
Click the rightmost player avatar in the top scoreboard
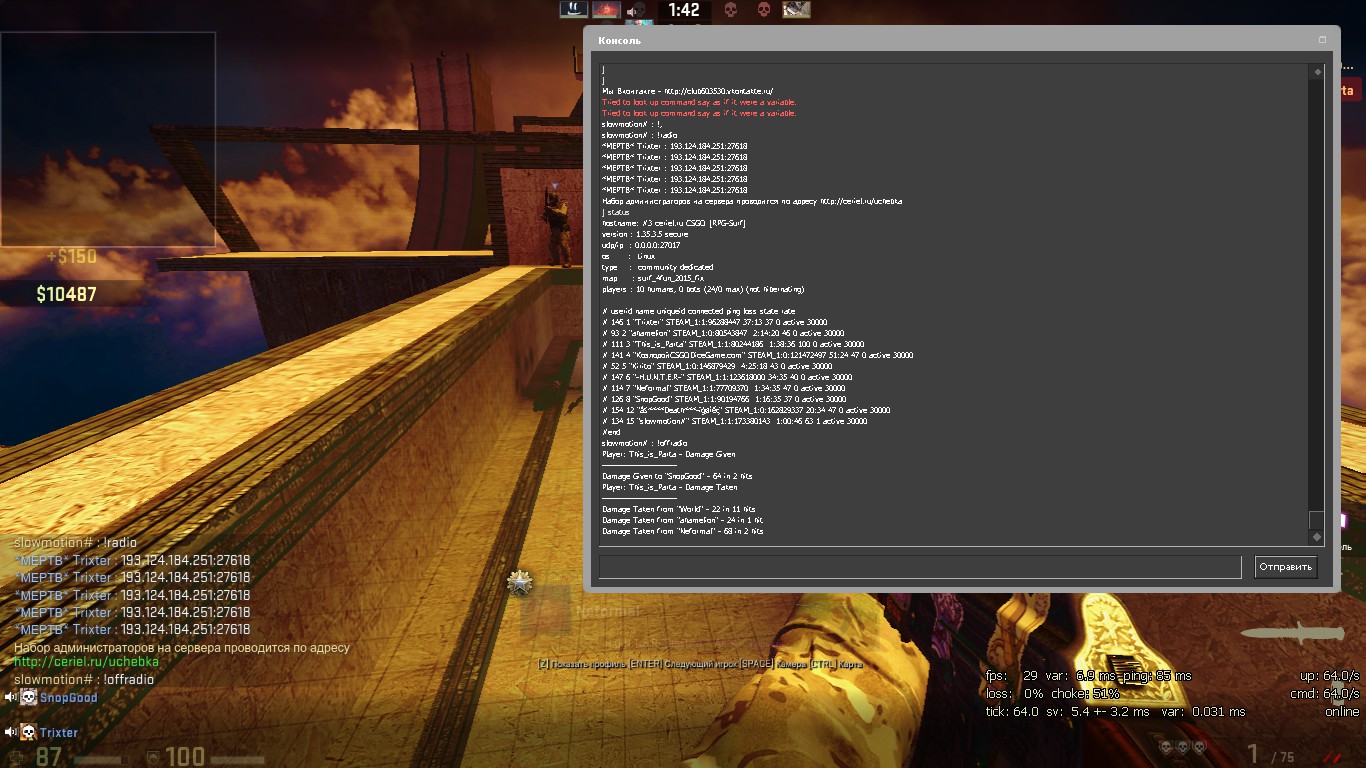[796, 9]
